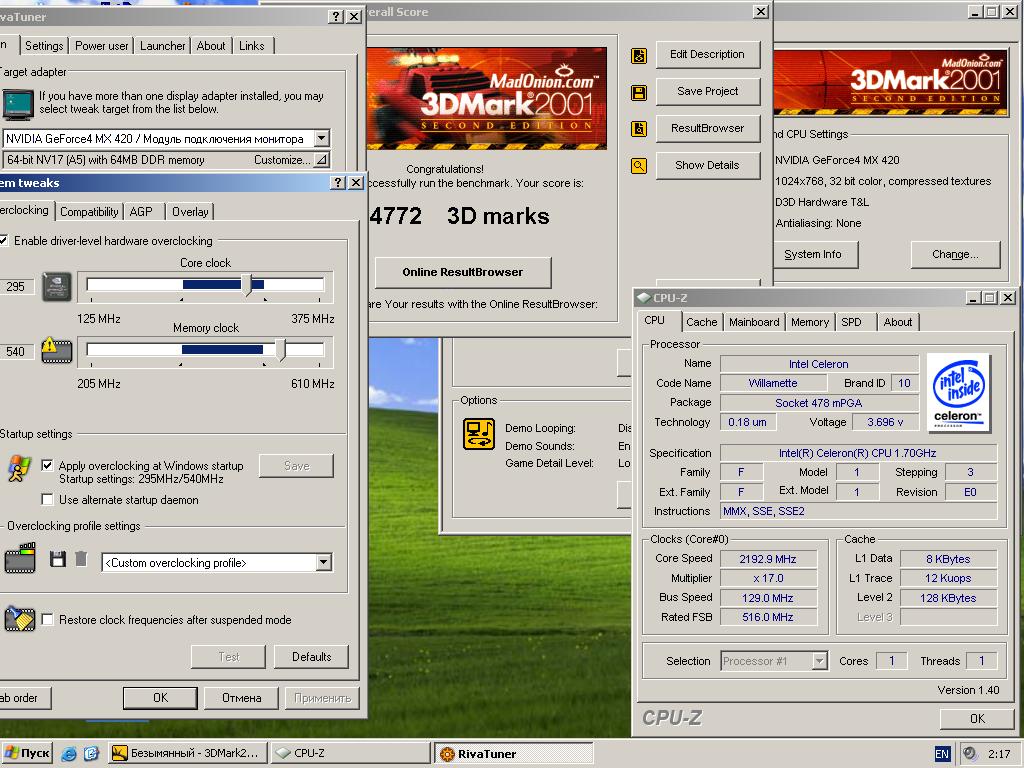Switch to RivaTuner Settings tab
Screen dimensions: 1024x768
[x=44, y=46]
